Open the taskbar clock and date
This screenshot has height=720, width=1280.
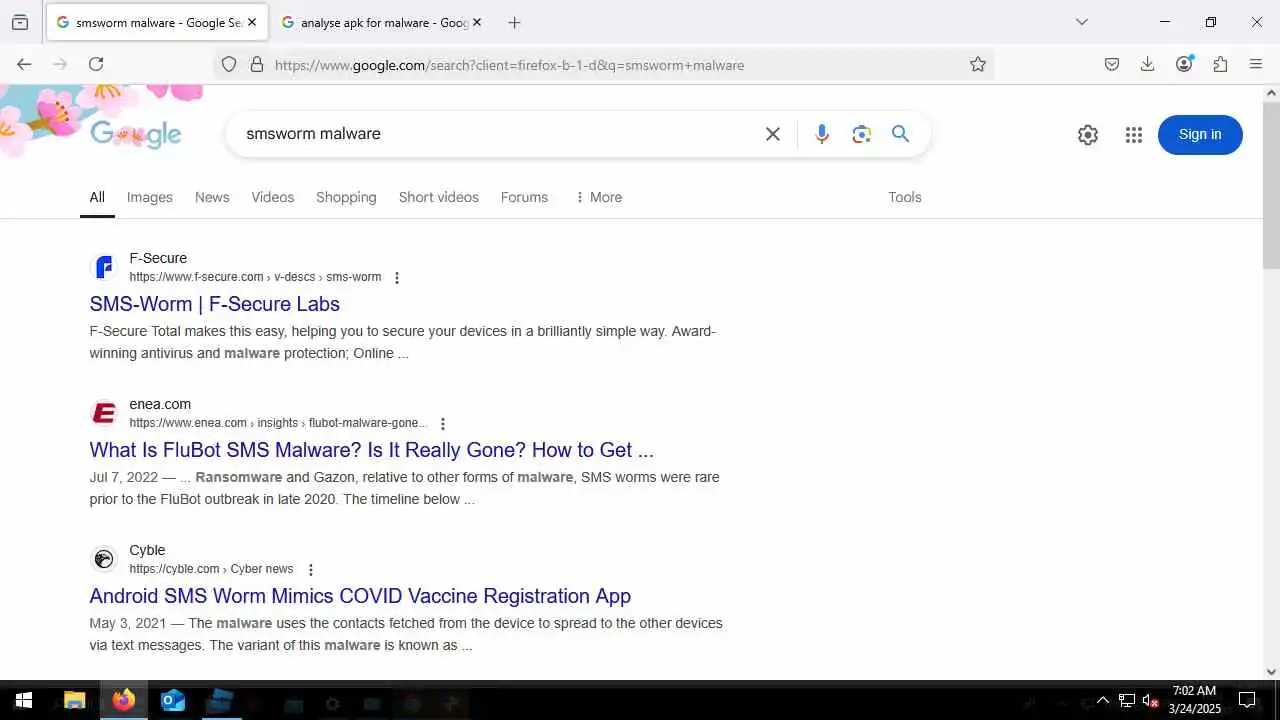click(1194, 700)
